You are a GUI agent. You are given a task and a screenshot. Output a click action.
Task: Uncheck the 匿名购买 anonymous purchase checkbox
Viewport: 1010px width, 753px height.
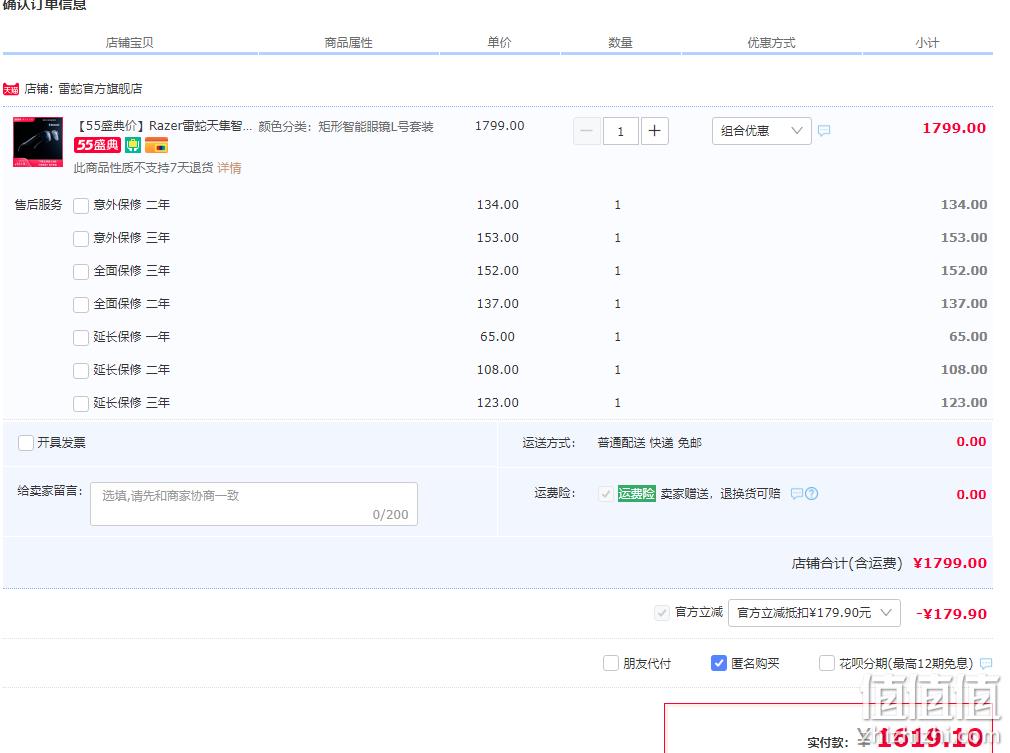719,663
